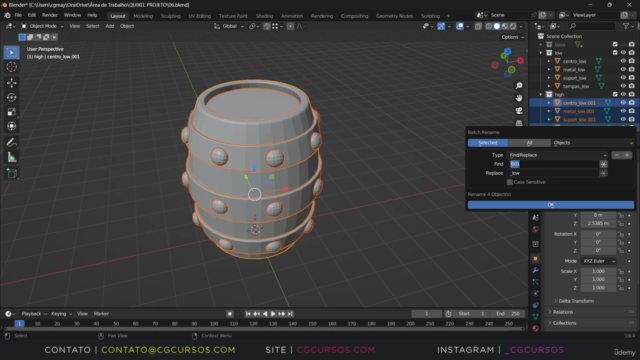
Task: Click the Replace field asterisk icon
Action: click(x=603, y=173)
